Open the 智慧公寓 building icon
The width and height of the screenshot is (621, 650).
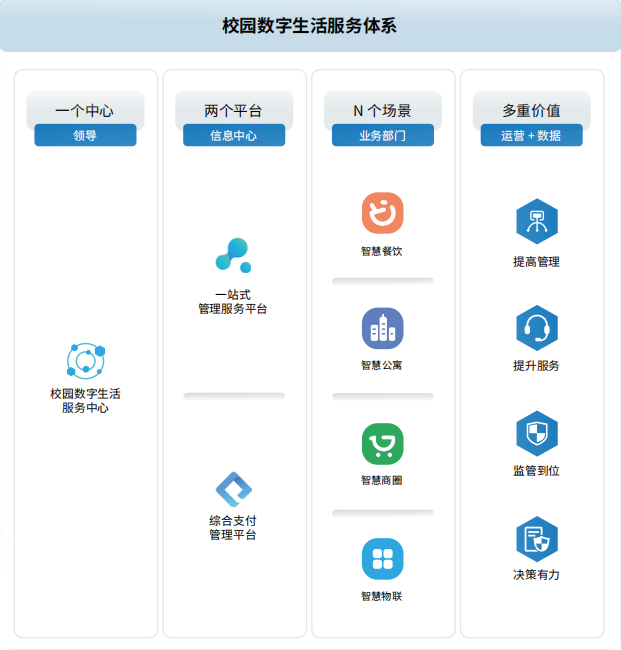pyautogui.click(x=382, y=328)
